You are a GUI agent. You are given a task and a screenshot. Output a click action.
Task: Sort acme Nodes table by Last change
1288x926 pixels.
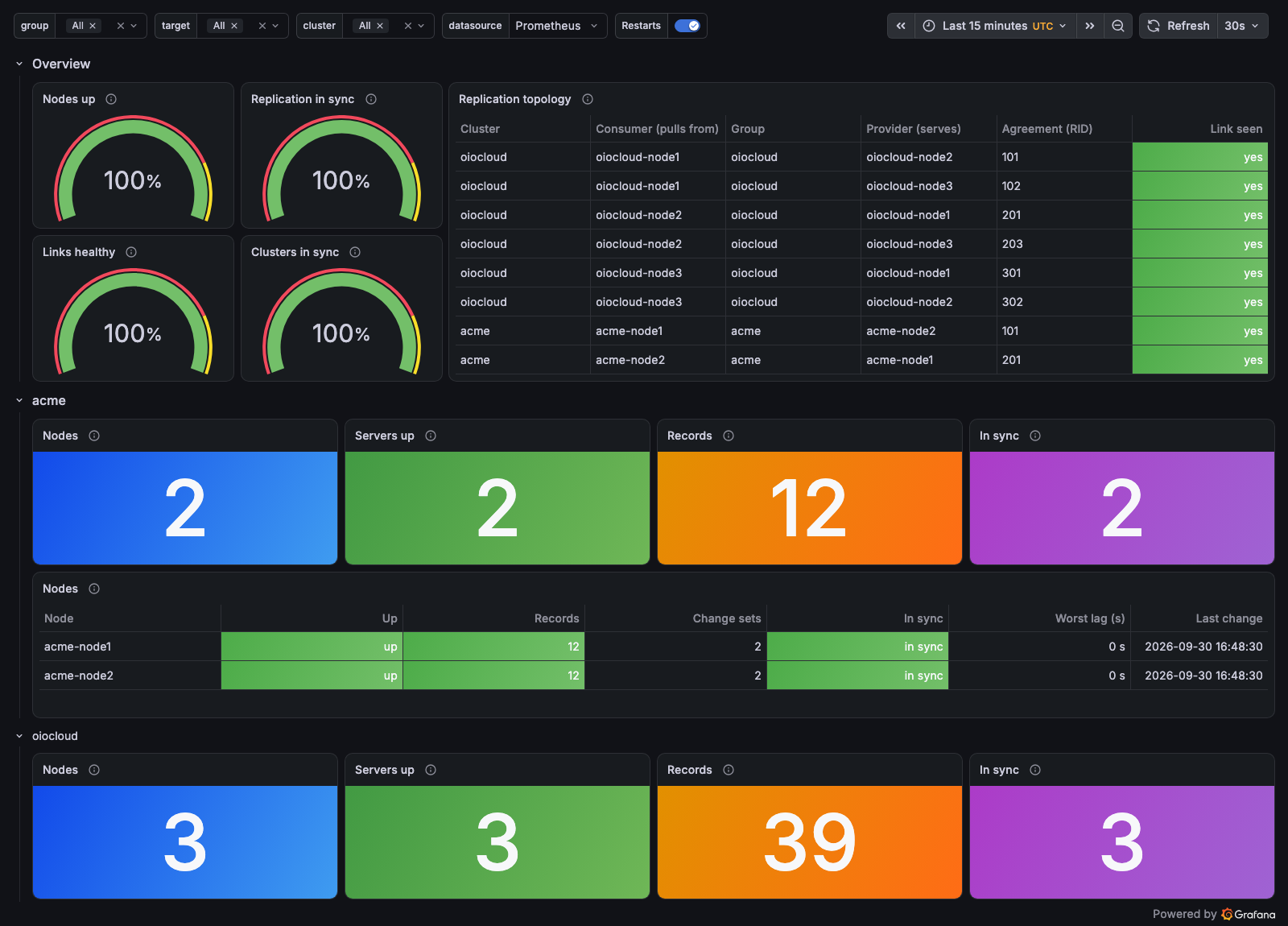coord(1228,618)
